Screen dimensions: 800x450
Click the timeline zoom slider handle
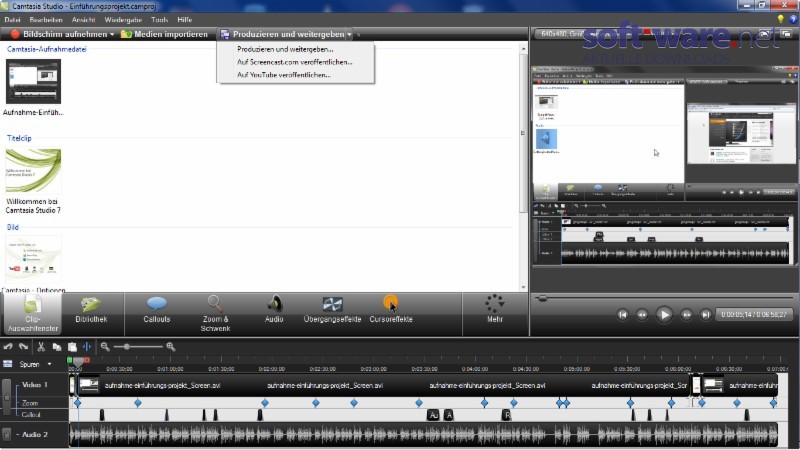[x=127, y=347]
